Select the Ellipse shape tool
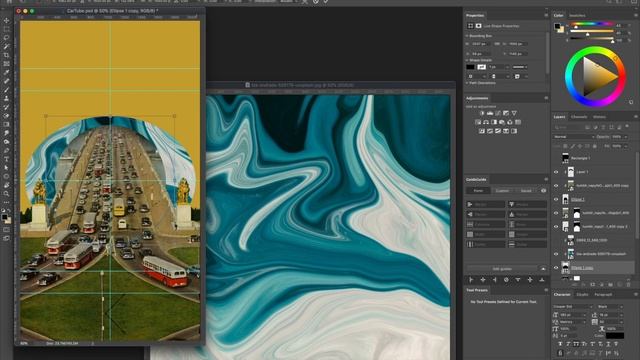Screen dimensions: 640x360 coord(6,176)
